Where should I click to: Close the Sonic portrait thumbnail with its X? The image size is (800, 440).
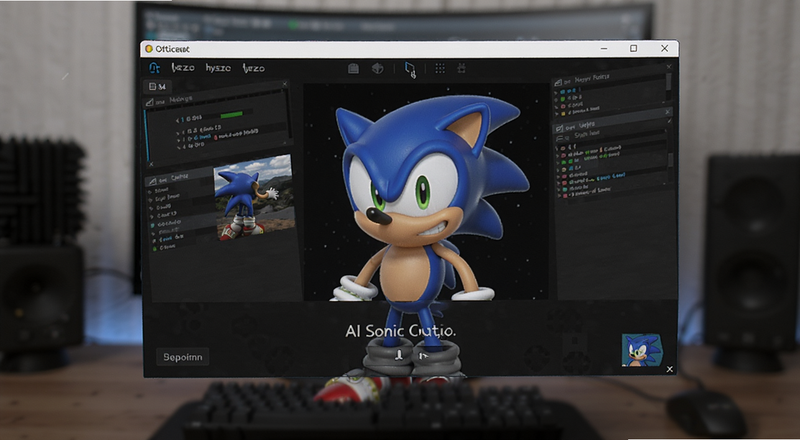[669, 369]
